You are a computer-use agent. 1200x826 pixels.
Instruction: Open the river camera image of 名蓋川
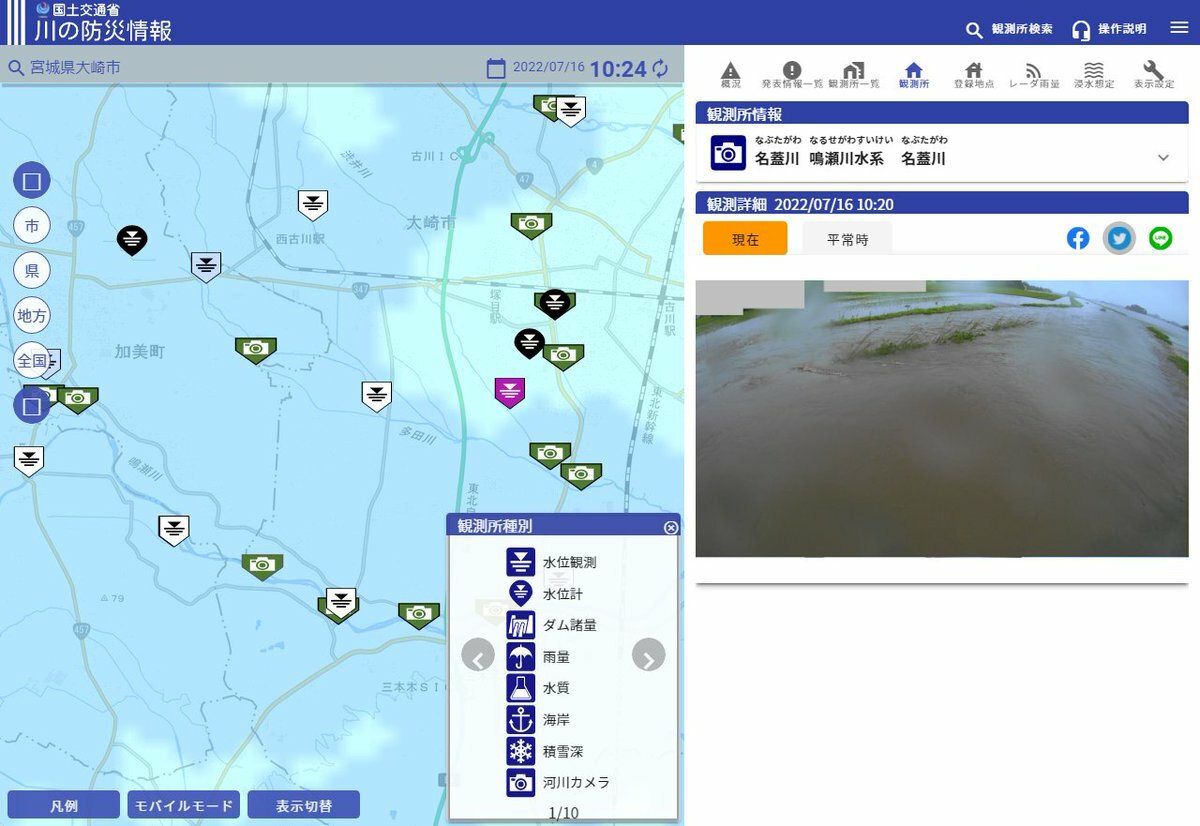click(942, 418)
